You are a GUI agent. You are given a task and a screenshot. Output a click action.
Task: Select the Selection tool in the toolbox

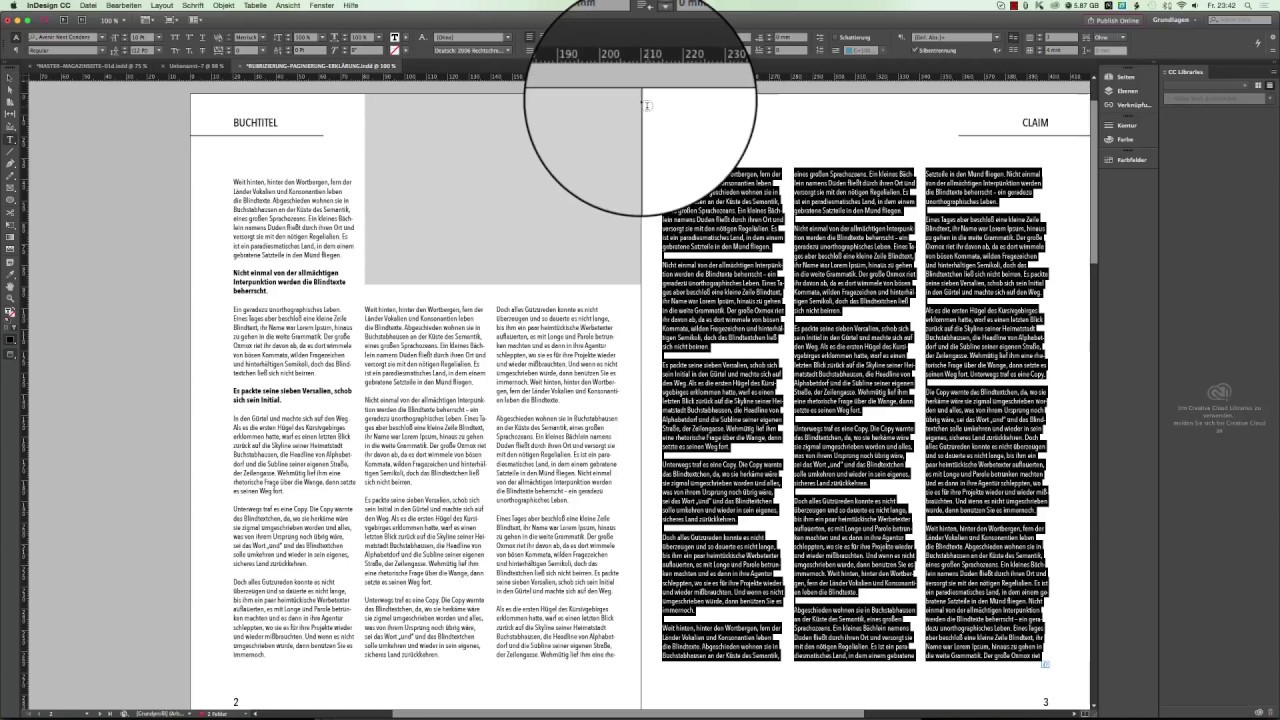point(10,78)
